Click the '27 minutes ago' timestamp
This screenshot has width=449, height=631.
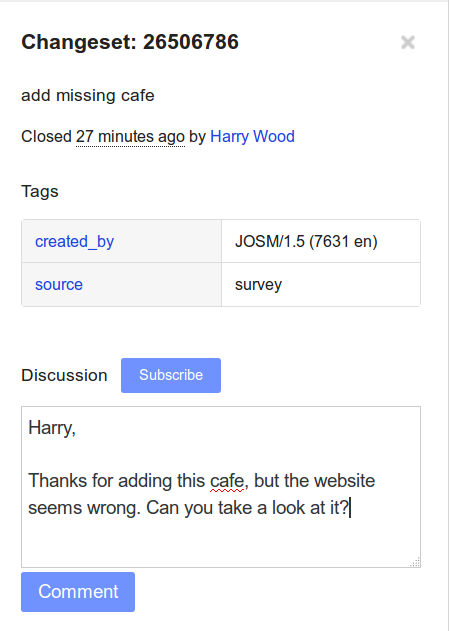pos(130,137)
